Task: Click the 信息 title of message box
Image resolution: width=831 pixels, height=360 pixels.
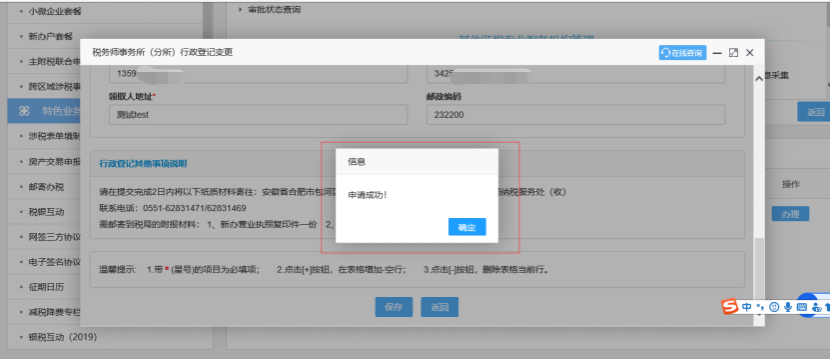Action: [357, 162]
